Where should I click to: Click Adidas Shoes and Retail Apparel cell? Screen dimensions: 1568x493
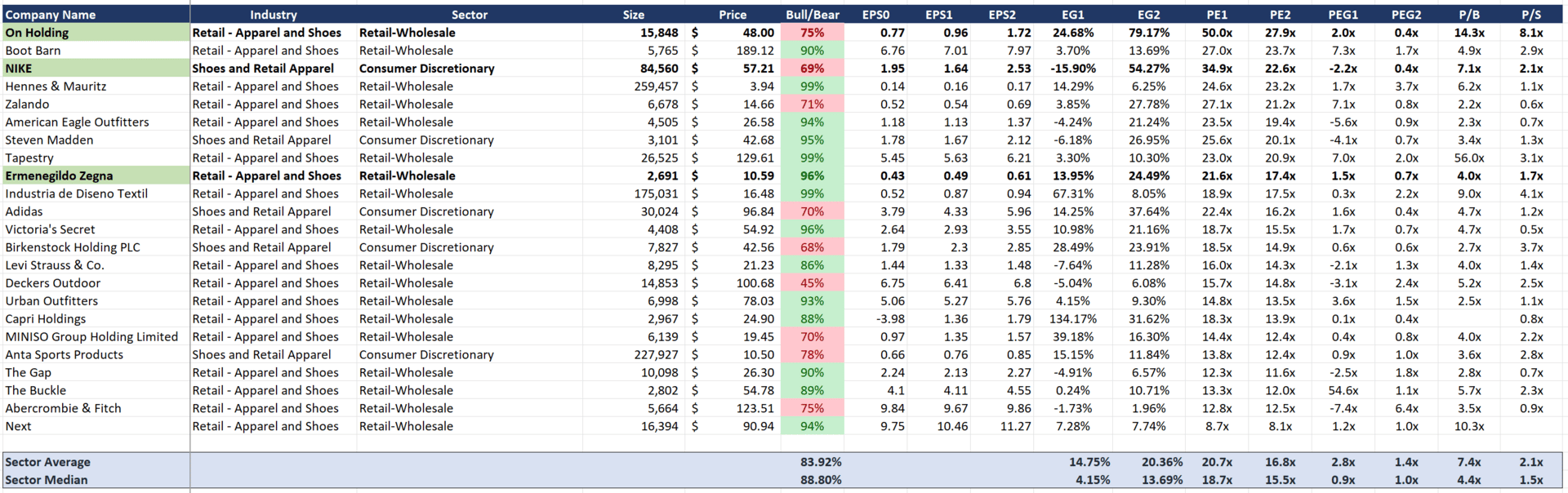pyautogui.click(x=274, y=211)
